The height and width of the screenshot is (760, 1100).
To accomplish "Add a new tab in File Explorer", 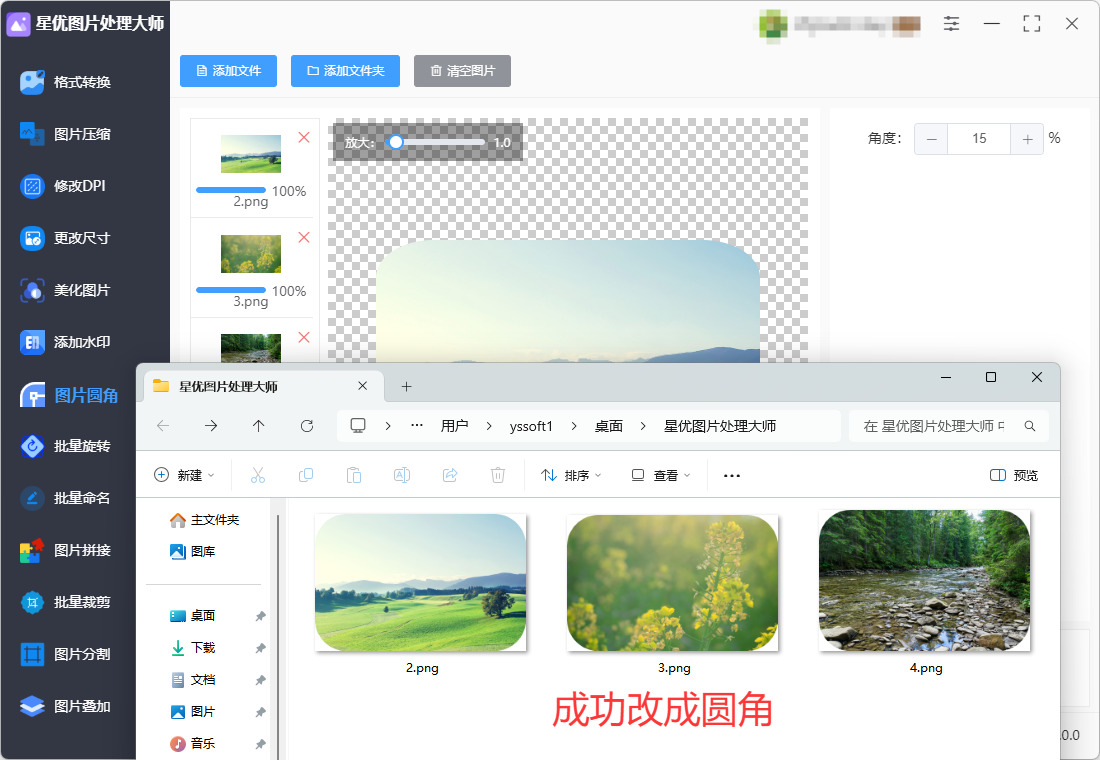I will [x=406, y=387].
